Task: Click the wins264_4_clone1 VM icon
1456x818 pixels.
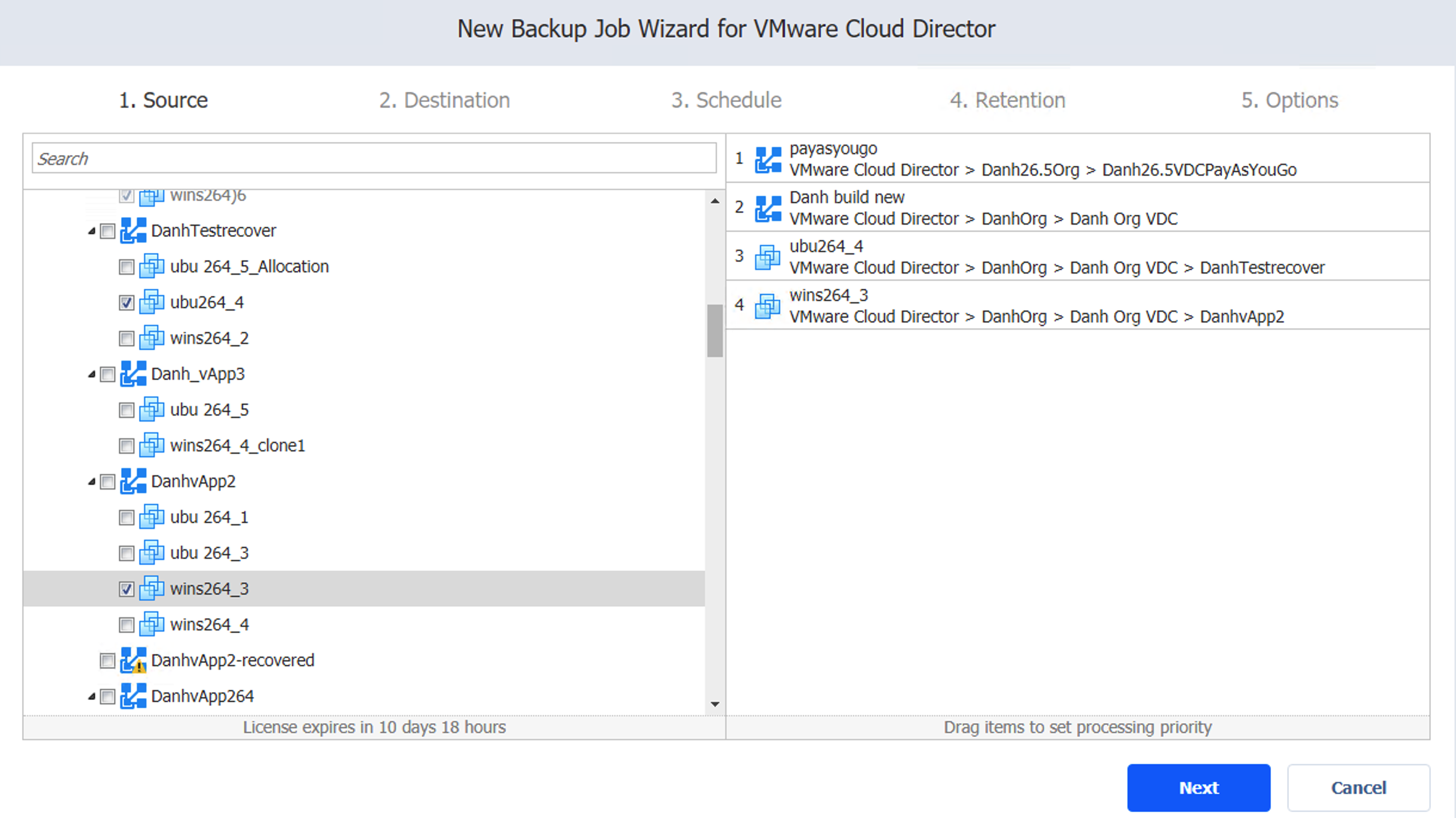Action: 152,445
